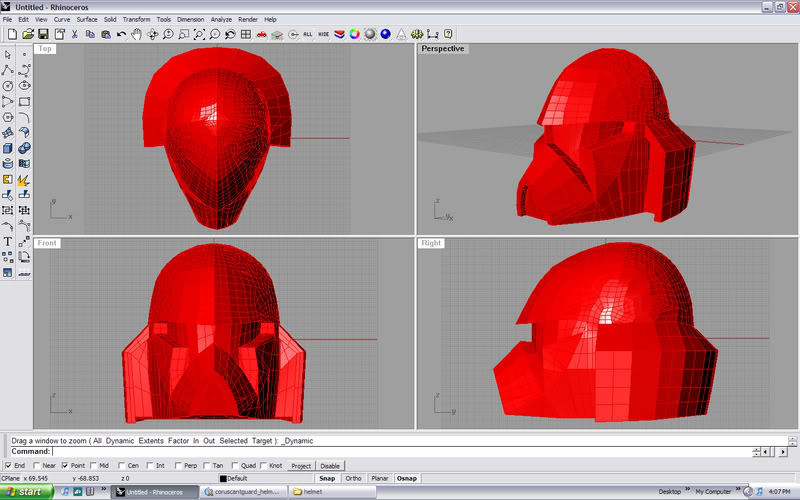Viewport: 800px width, 500px height.
Task: Open the Default layer selector in status bar
Action: coord(236,479)
